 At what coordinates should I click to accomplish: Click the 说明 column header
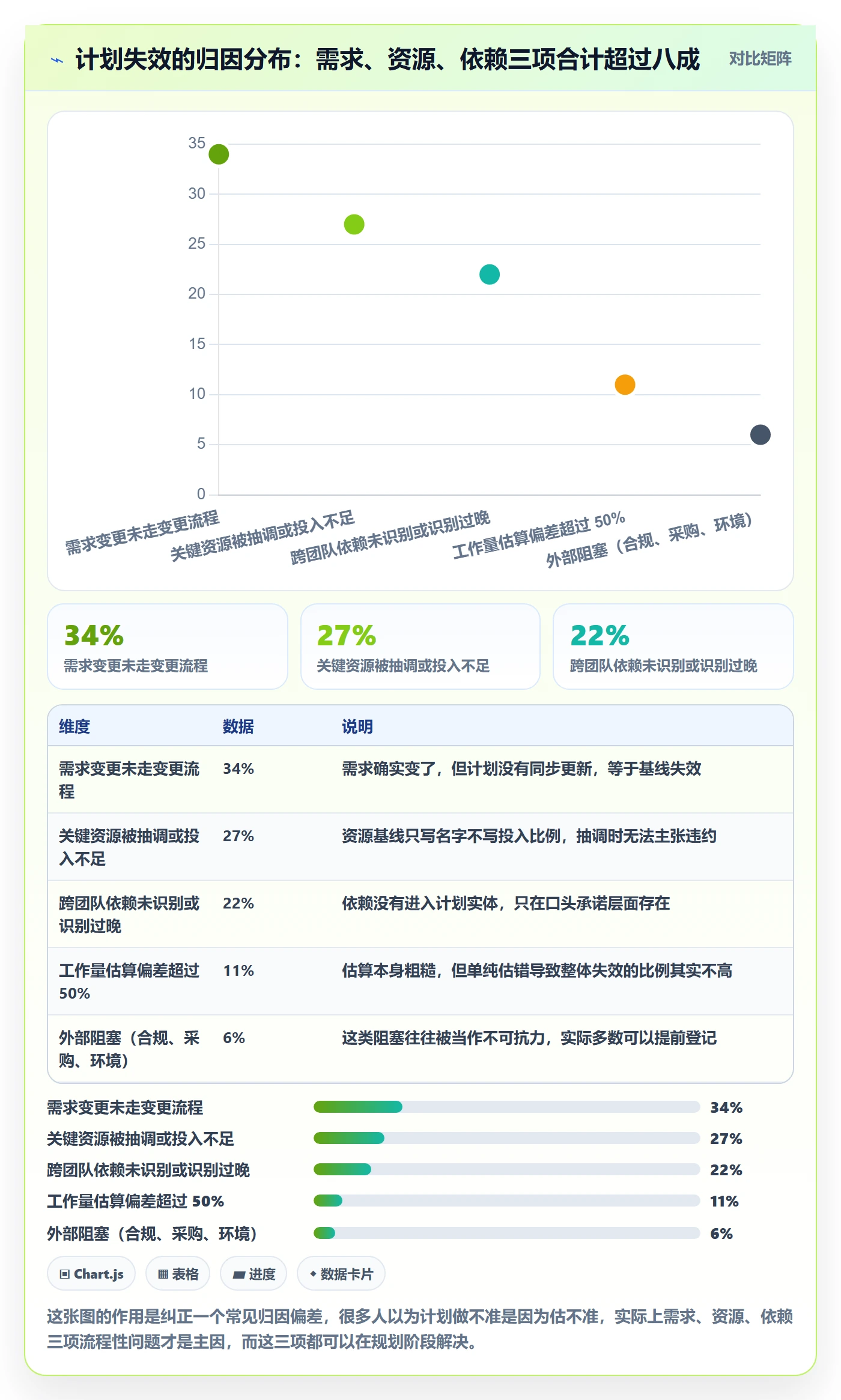coord(357,726)
